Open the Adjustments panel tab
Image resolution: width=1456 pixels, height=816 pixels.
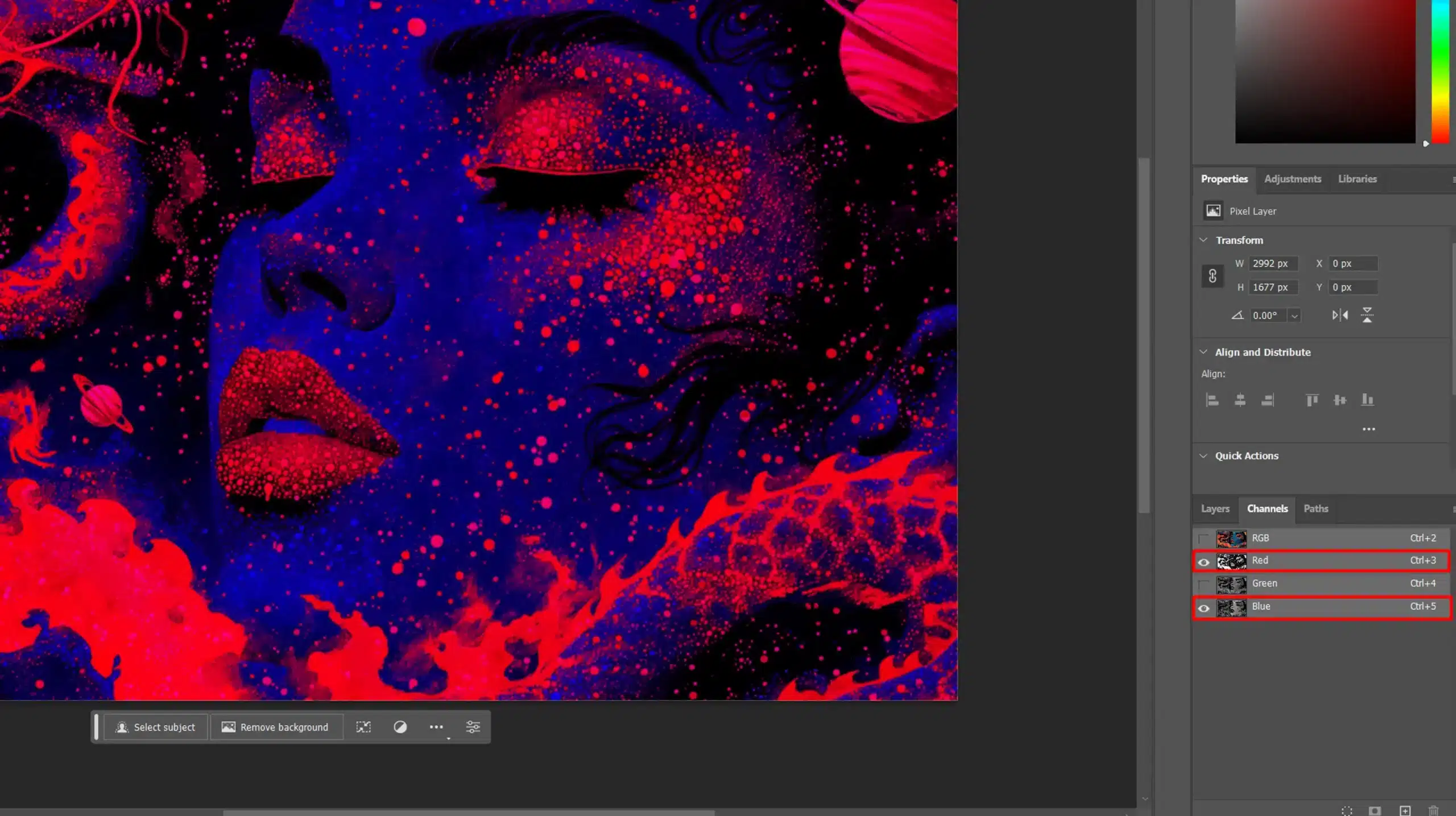(1293, 178)
